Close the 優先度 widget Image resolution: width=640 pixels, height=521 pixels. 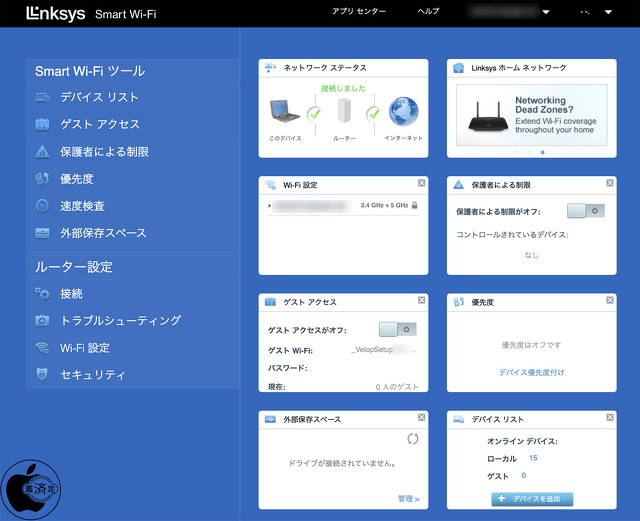(x=610, y=300)
